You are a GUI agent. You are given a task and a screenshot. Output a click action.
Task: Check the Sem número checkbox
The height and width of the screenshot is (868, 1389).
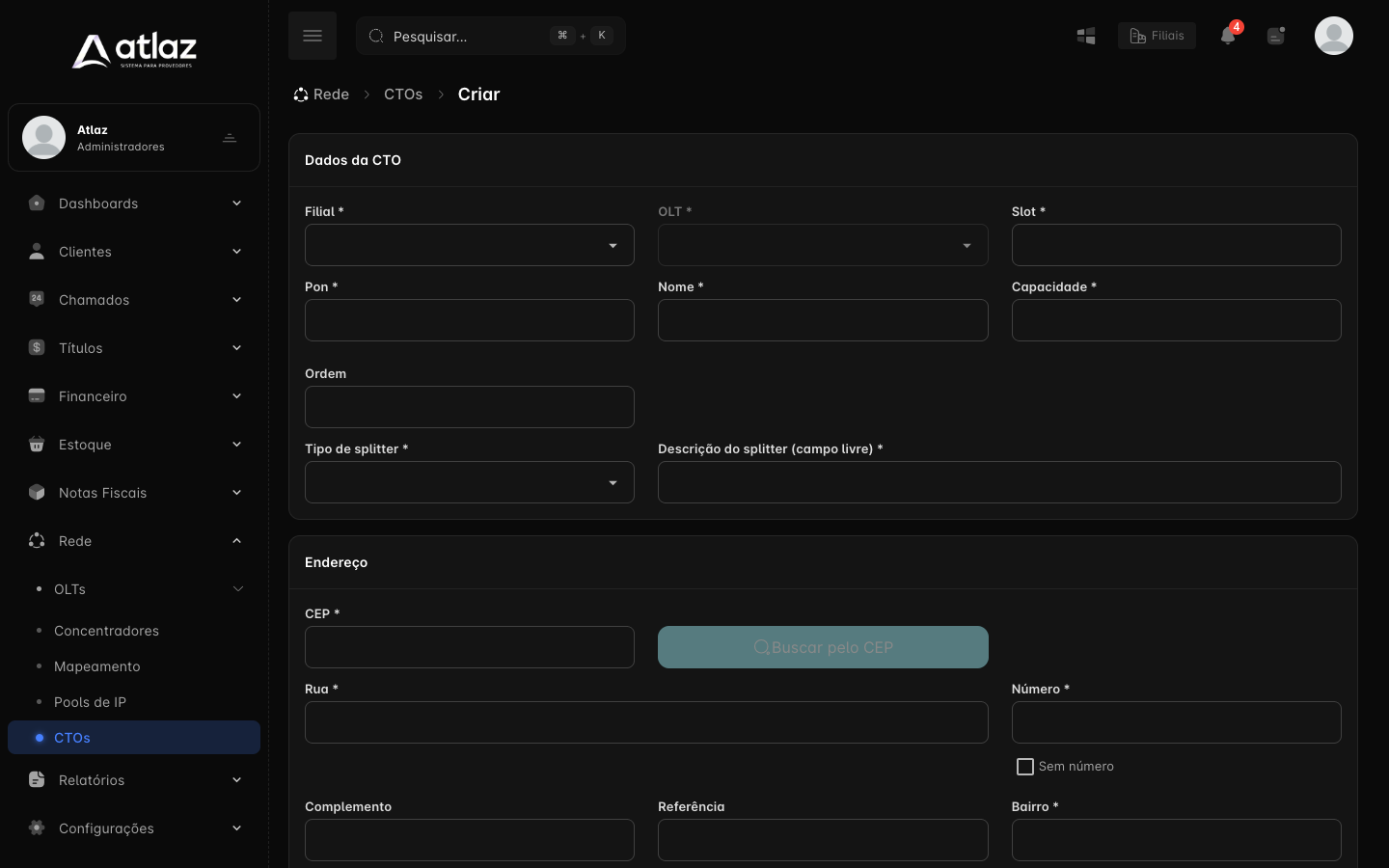tap(1025, 767)
